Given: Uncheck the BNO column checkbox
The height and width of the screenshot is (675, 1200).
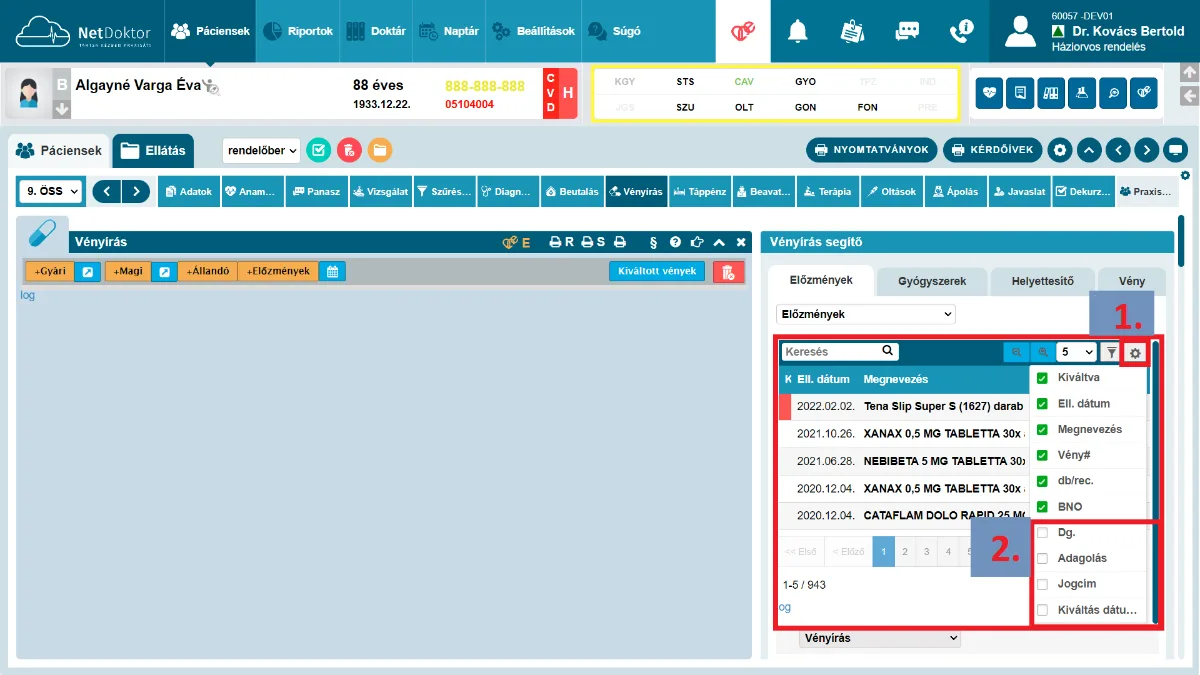Looking at the screenshot, I should click(1042, 507).
